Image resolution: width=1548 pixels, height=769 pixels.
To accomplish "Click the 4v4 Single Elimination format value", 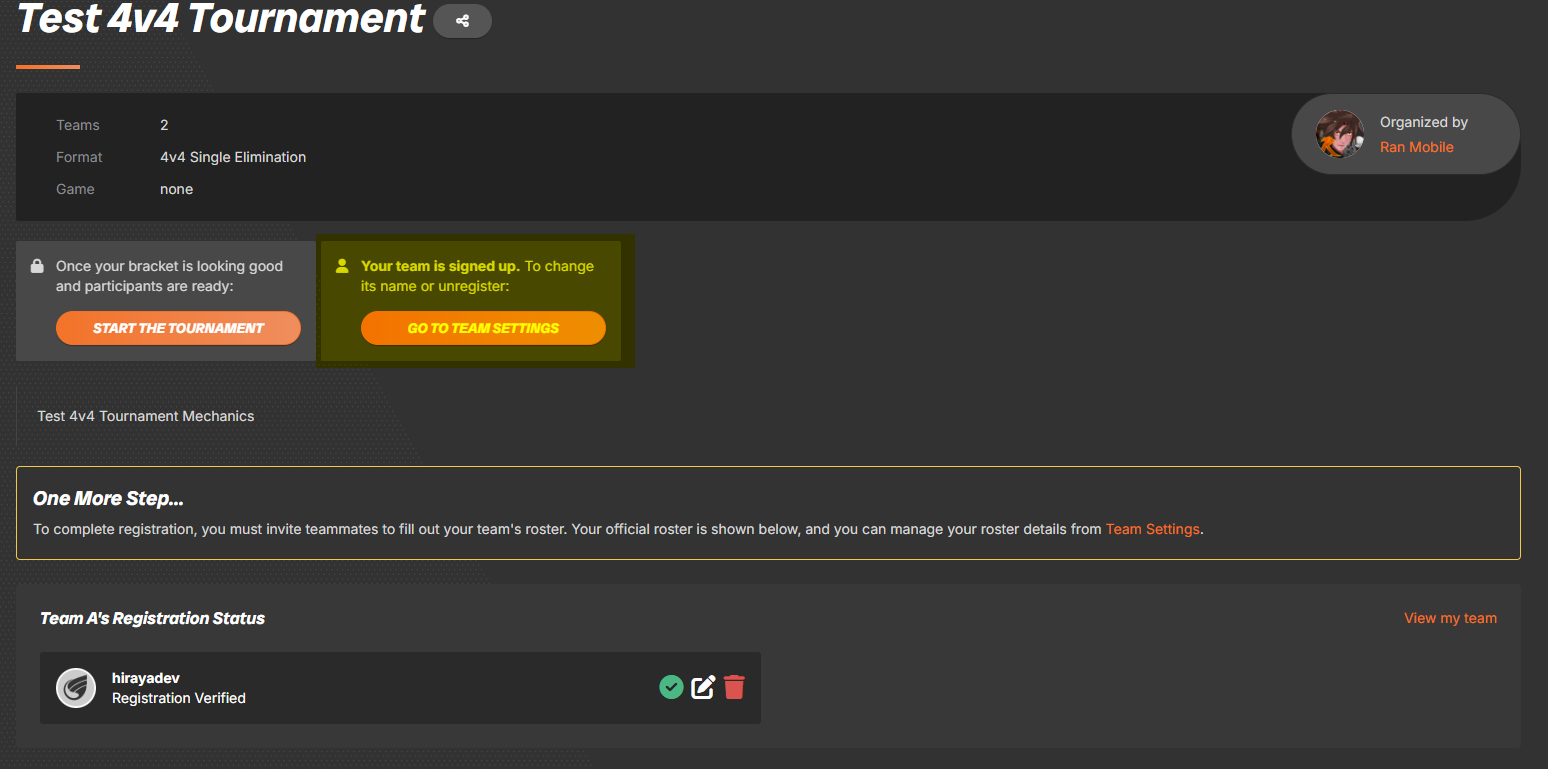I will [233, 157].
